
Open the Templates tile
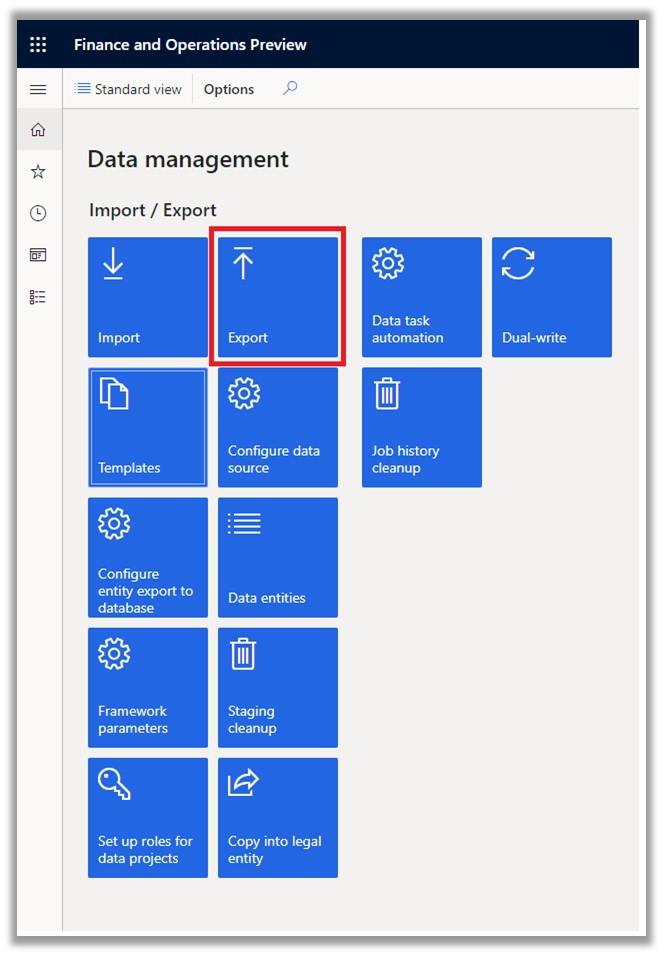(x=148, y=427)
